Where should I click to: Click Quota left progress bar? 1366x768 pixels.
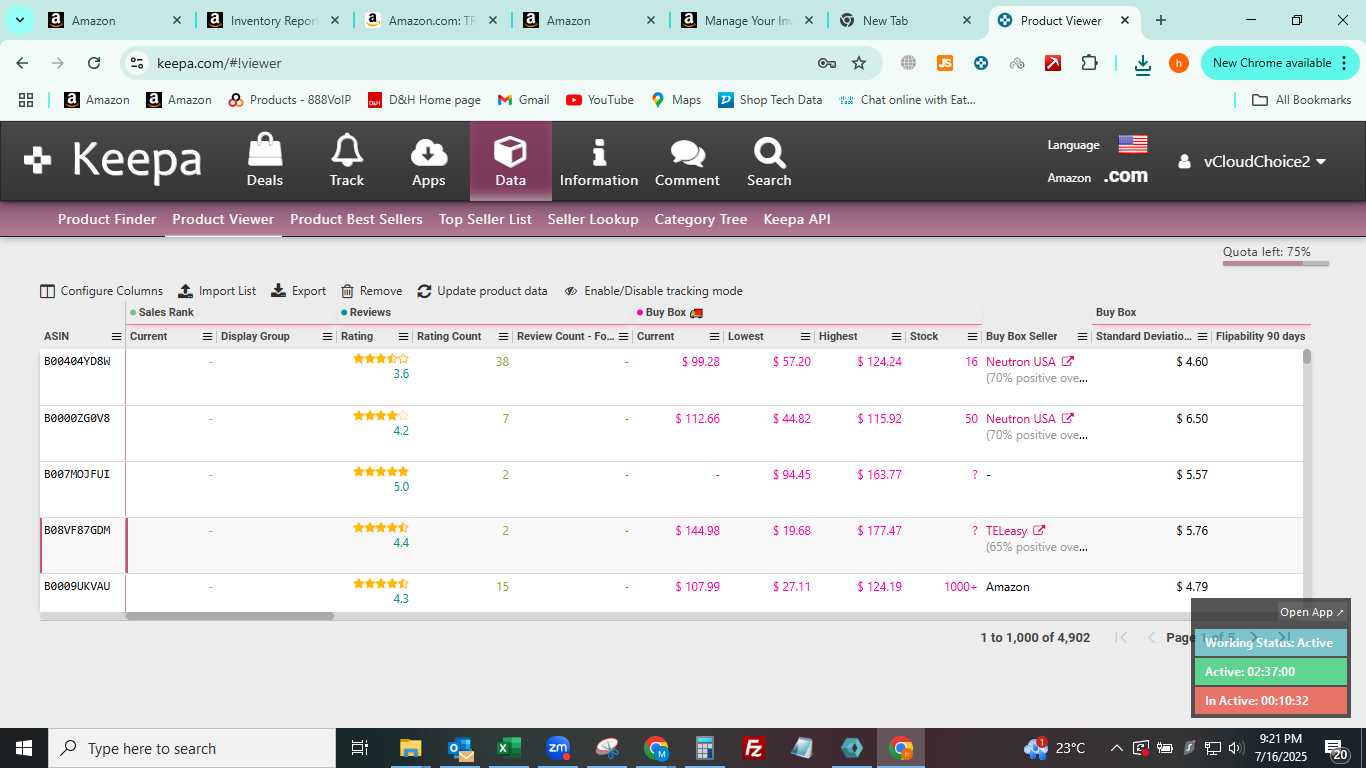click(1276, 264)
